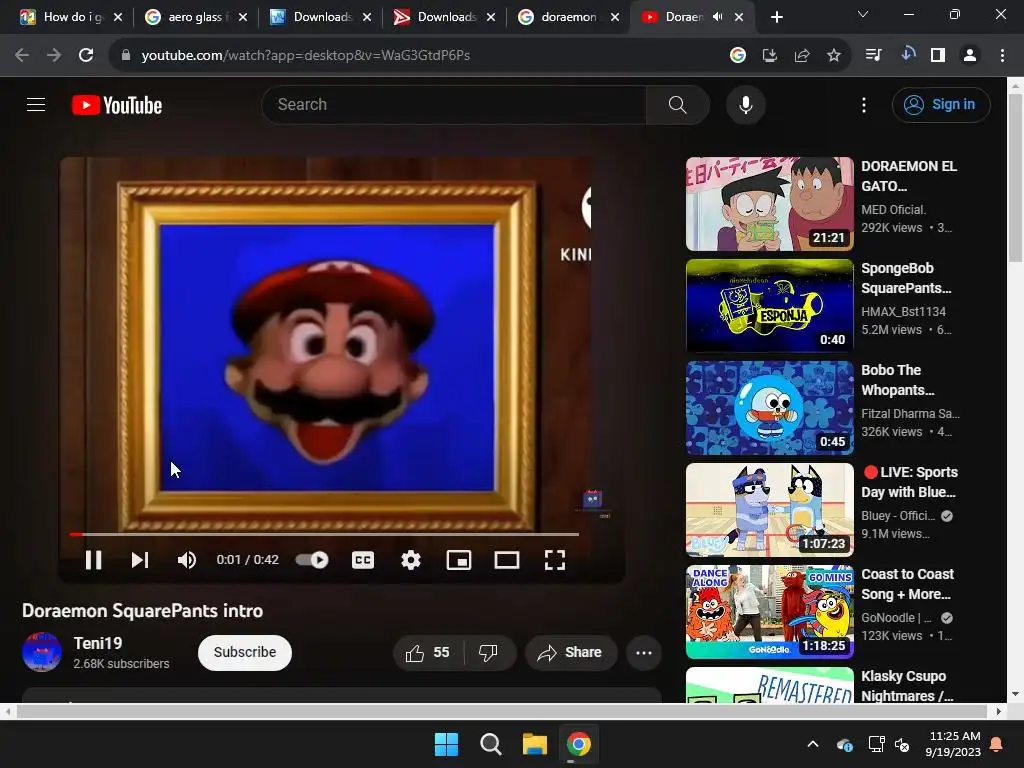Start voice search with microphone icon
This screenshot has height=768, width=1024.
(x=745, y=104)
